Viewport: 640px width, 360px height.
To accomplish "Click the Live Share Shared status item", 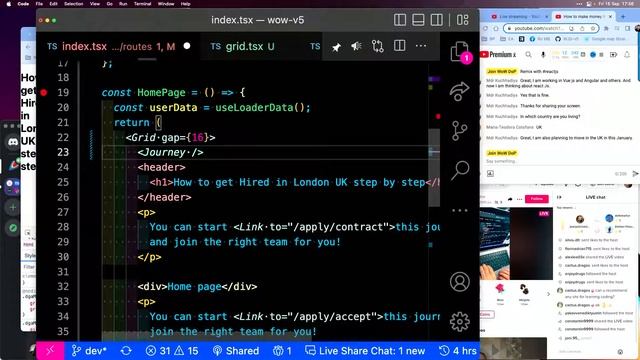I will coord(236,351).
